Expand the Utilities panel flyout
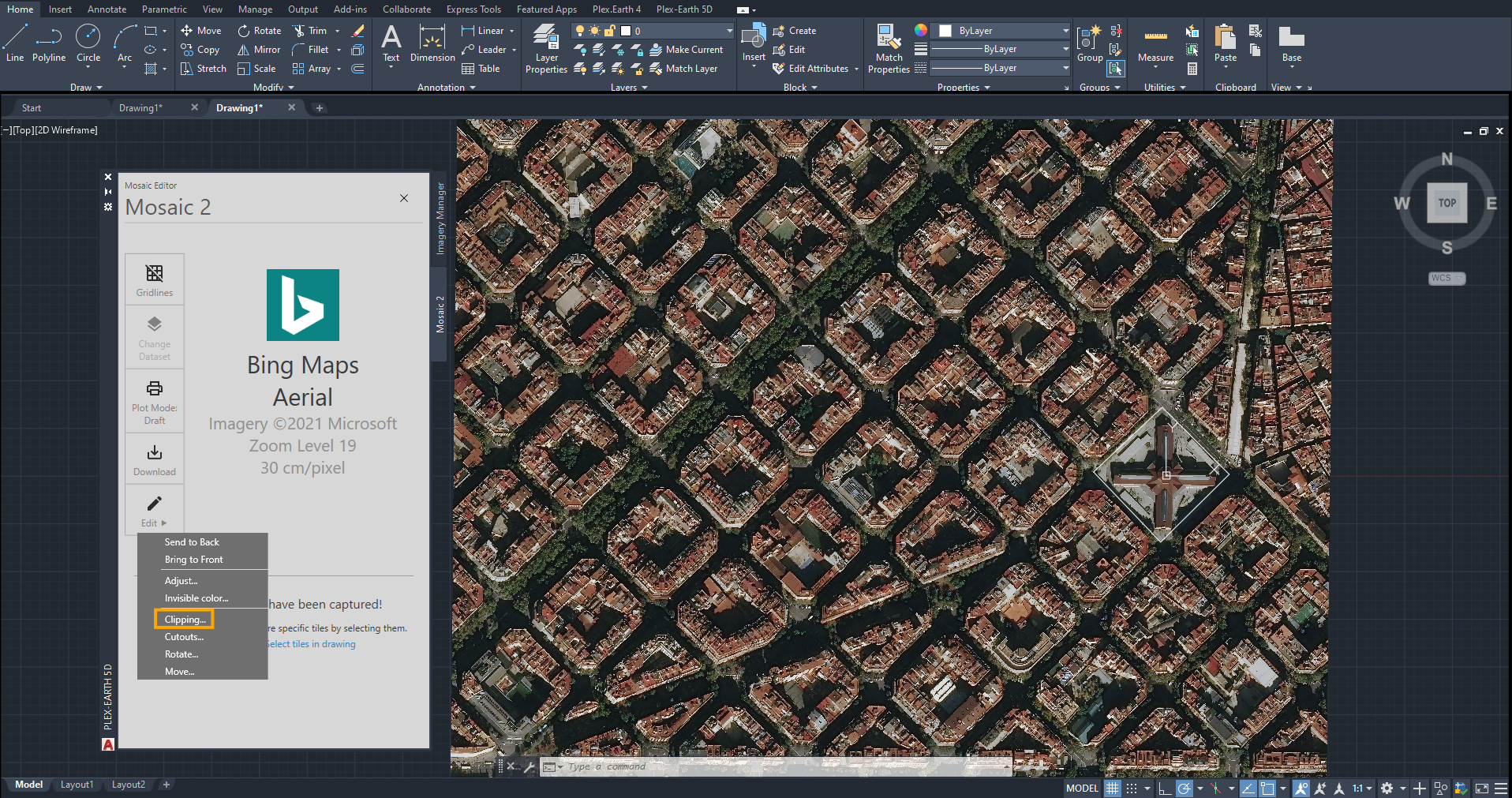1512x798 pixels. (1165, 88)
